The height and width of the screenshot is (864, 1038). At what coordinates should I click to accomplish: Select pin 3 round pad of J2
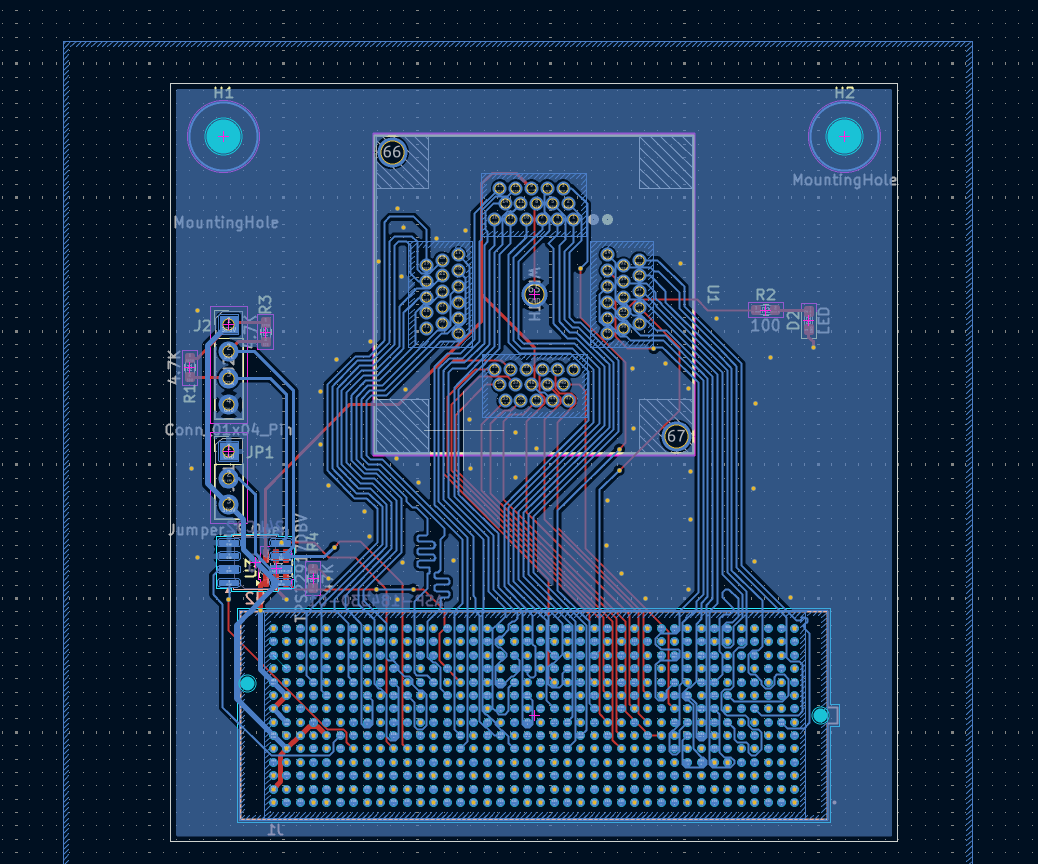[228, 378]
